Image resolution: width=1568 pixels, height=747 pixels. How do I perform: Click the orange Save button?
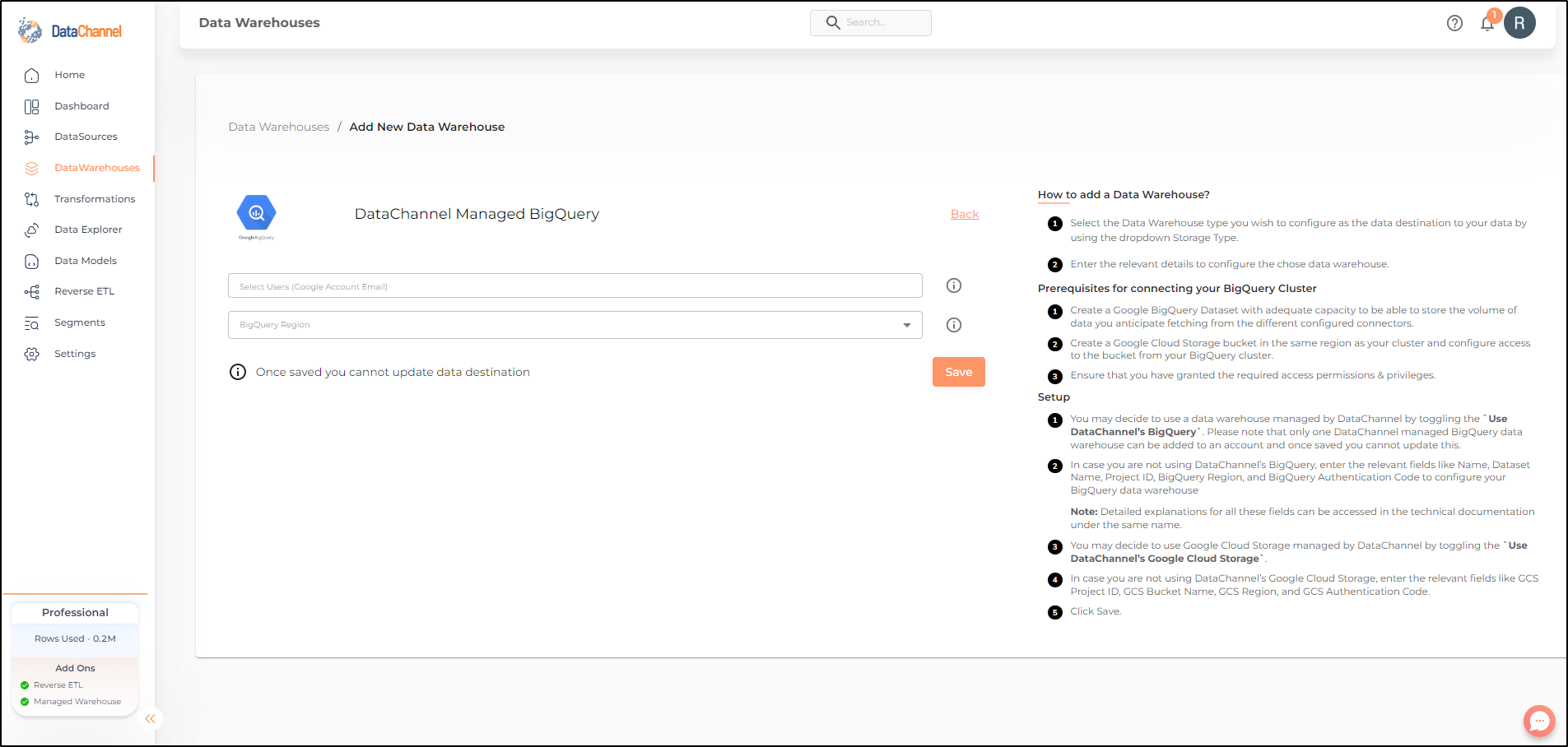[959, 372]
